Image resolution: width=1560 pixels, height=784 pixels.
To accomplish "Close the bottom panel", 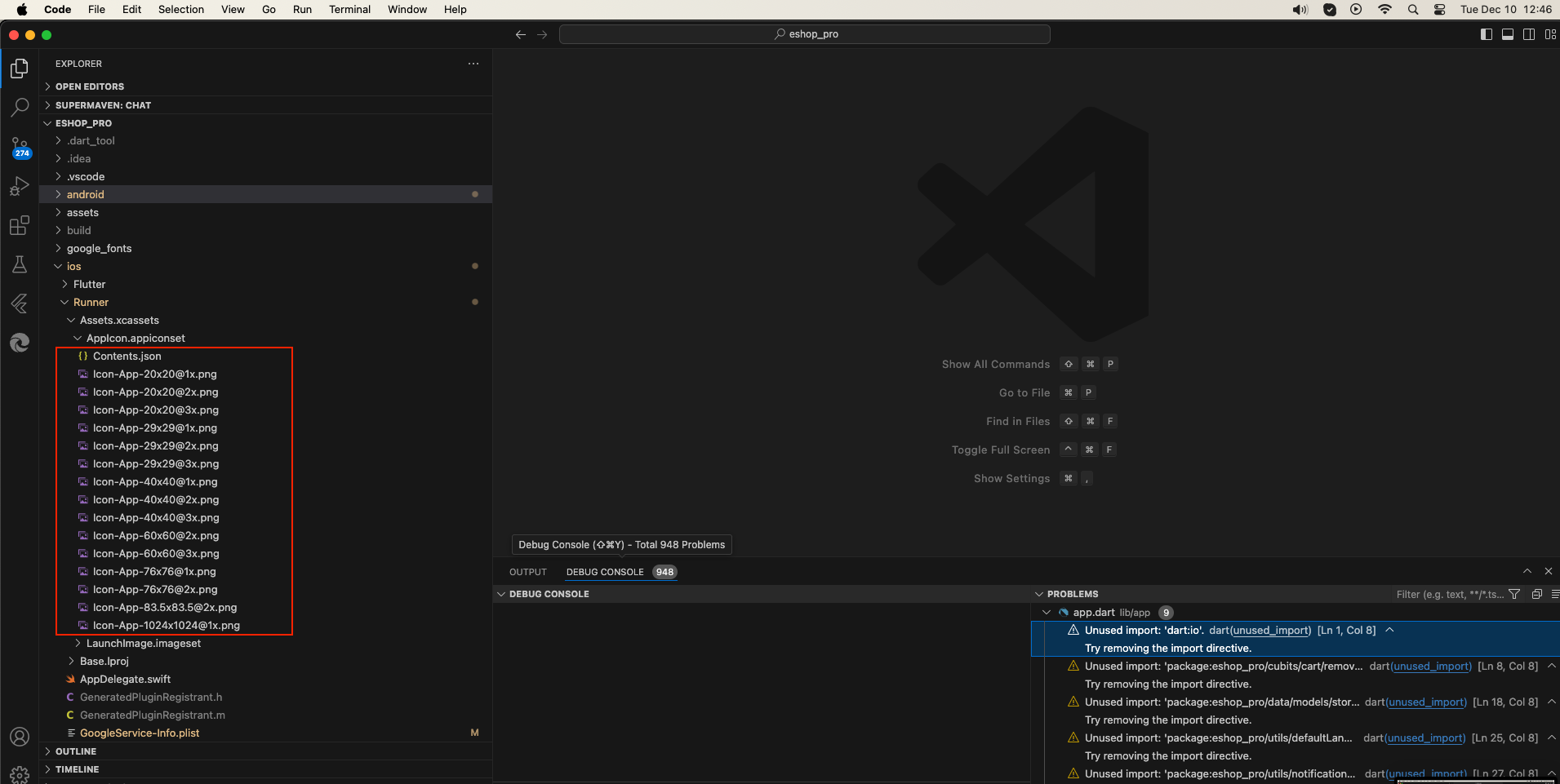I will [1549, 571].
